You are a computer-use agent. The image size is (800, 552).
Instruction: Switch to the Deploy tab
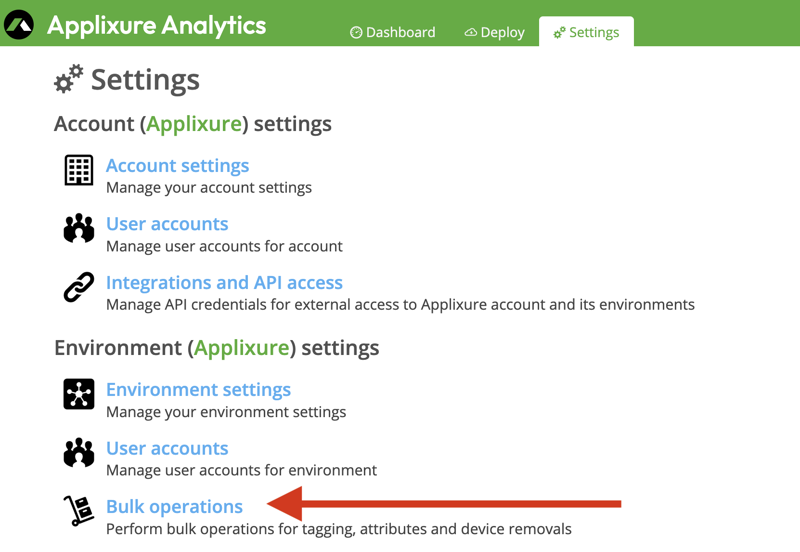coord(494,32)
